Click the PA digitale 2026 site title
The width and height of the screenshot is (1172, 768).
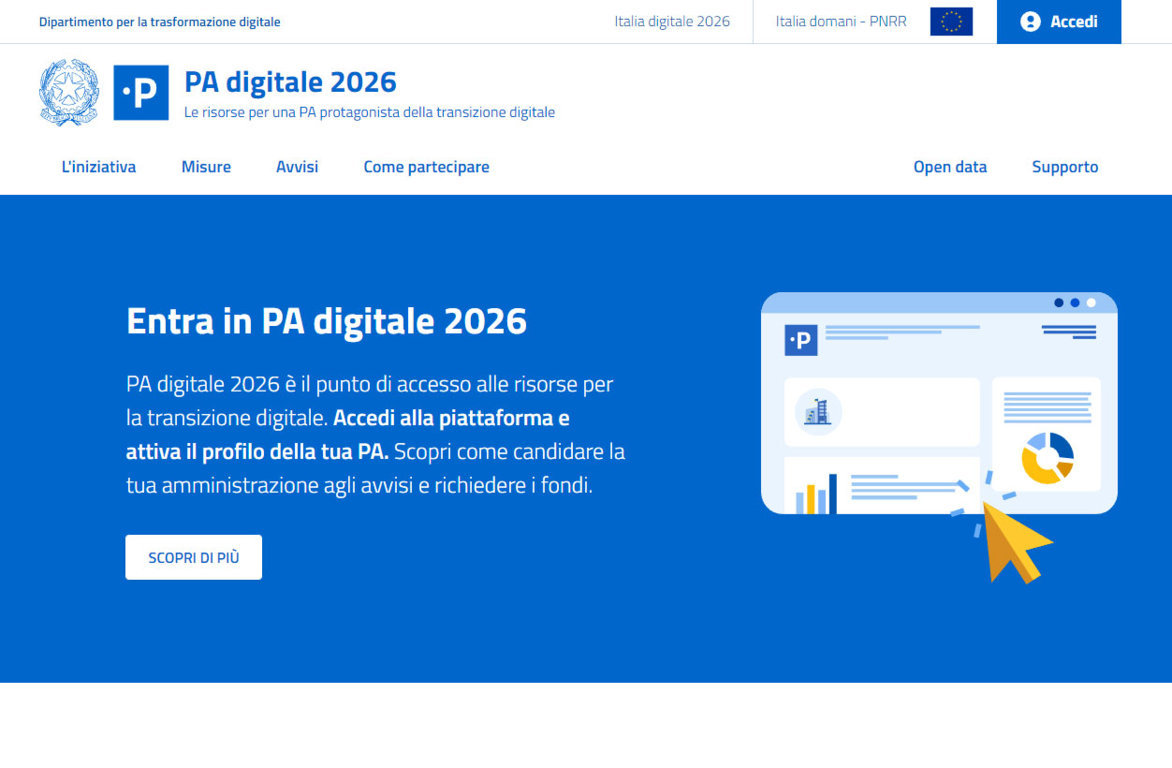pyautogui.click(x=290, y=81)
